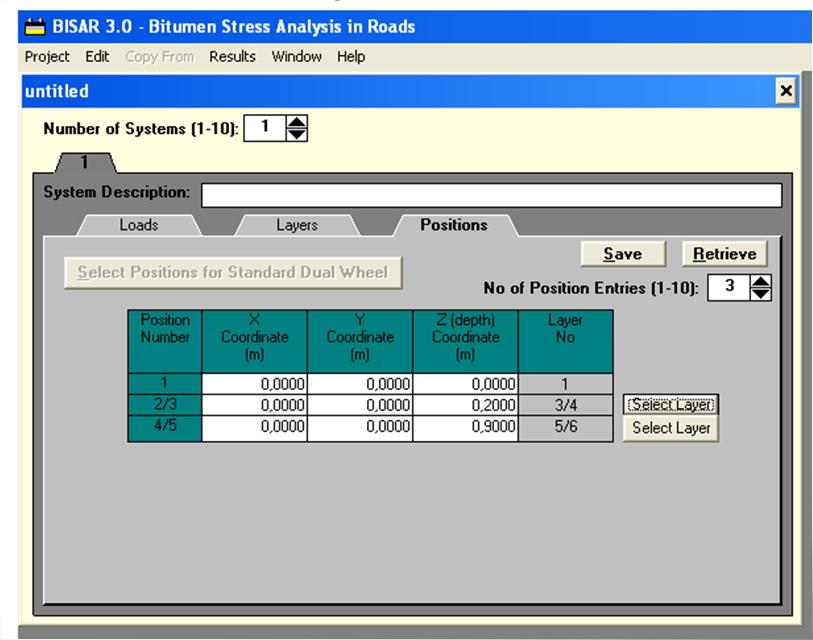Decrease No of Position Entries down arrow
Image resolution: width=813 pixels, height=640 pixels.
761,294
